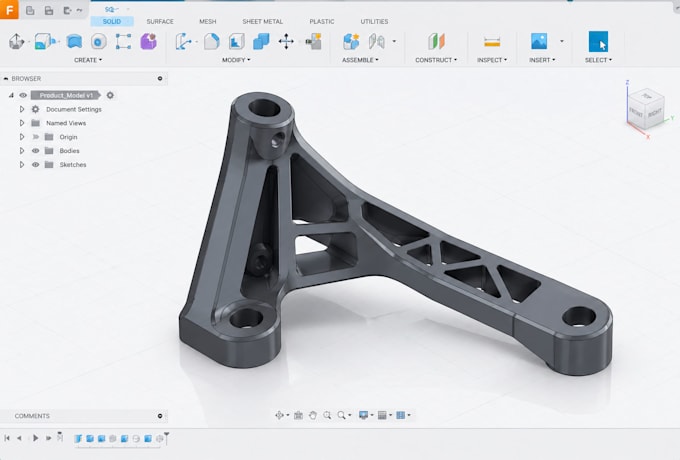Select the blue Revolve tool icon
This screenshot has height=460, width=680.
[74, 42]
